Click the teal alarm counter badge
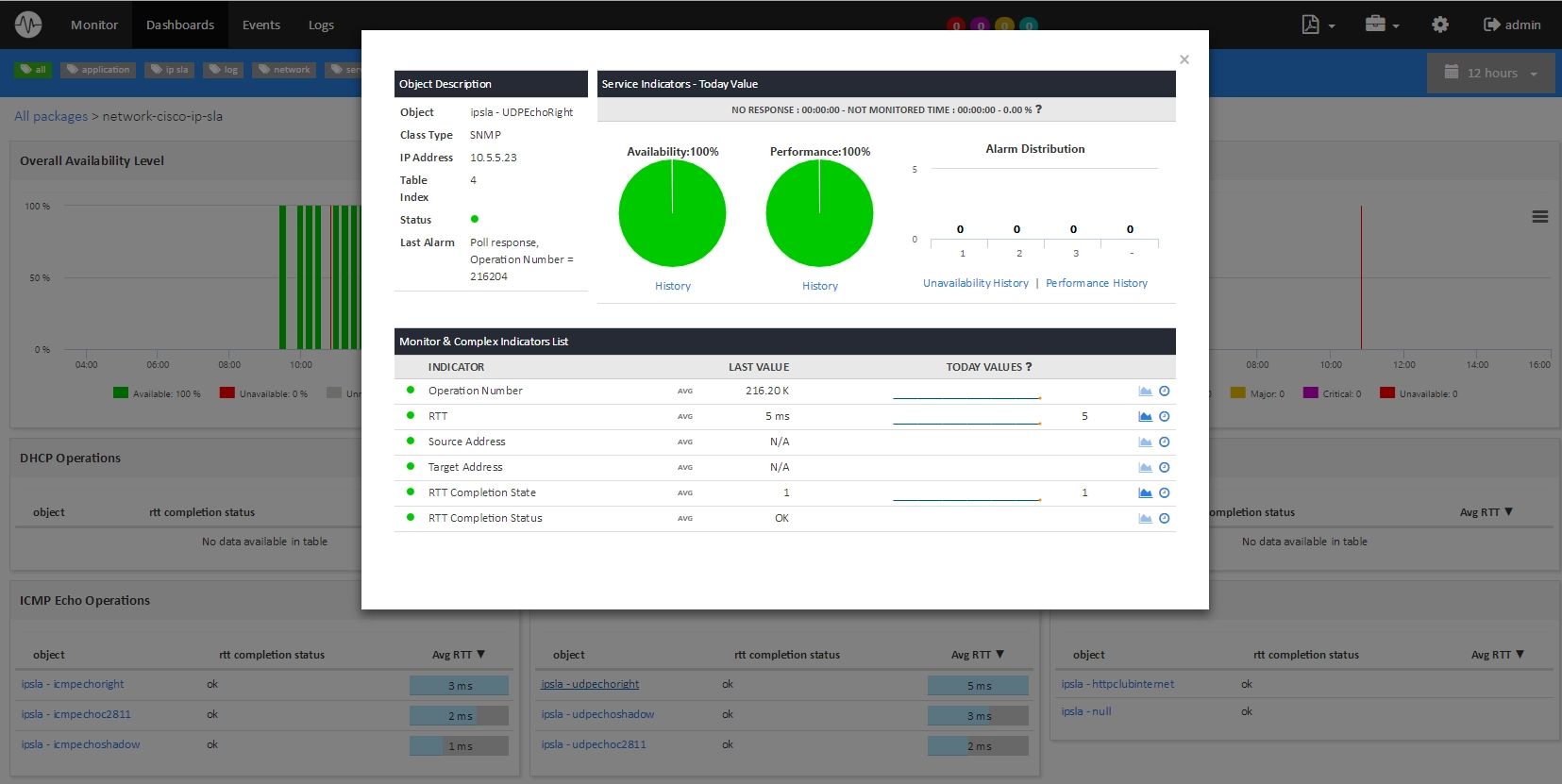Image resolution: width=1562 pixels, height=784 pixels. (x=1029, y=25)
